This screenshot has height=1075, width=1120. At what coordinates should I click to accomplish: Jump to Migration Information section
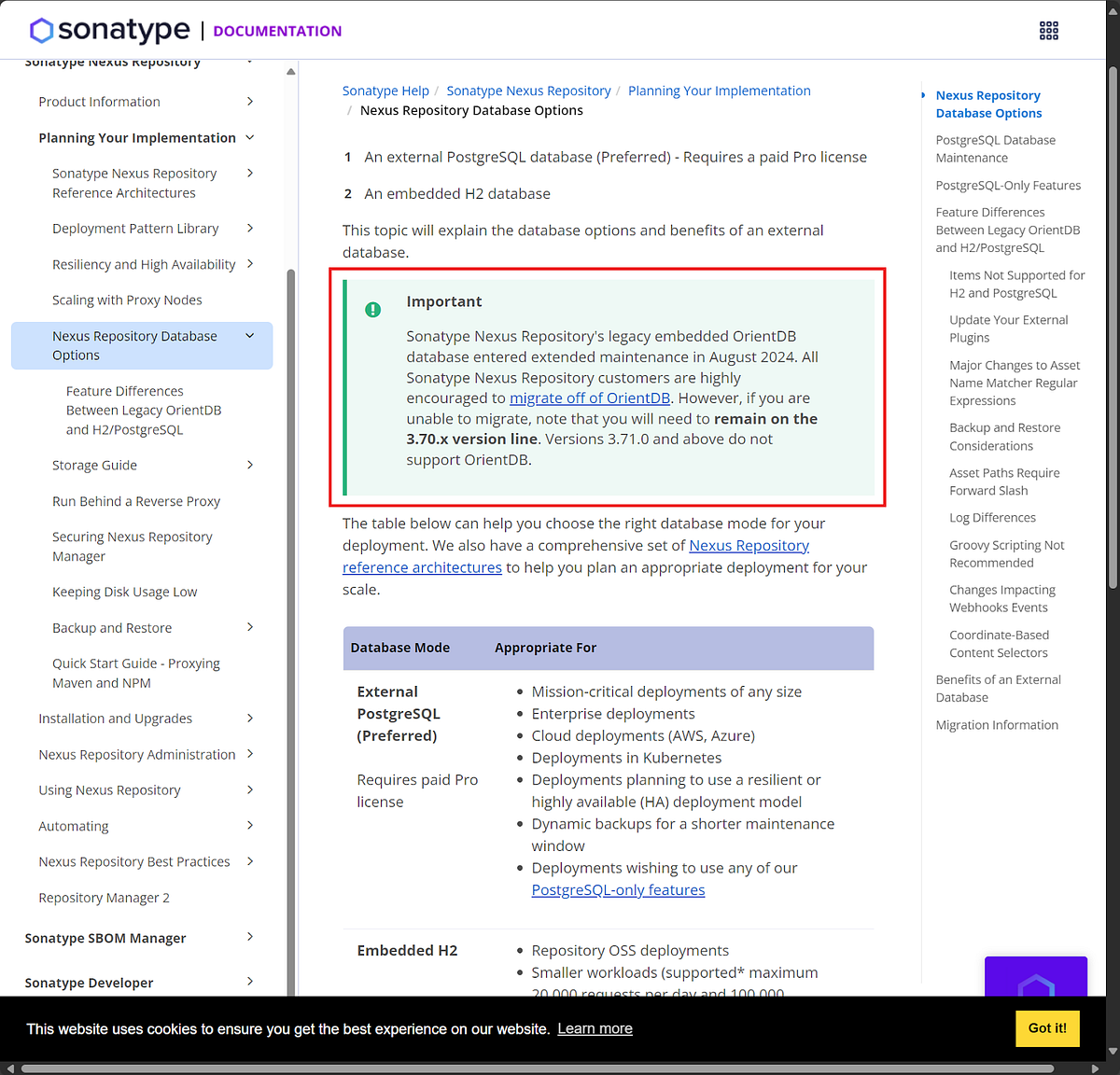[997, 725]
